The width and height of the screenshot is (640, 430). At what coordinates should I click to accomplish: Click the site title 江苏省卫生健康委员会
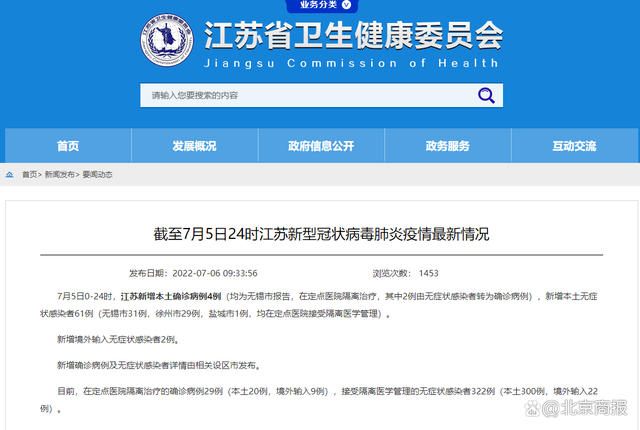pyautogui.click(x=353, y=35)
